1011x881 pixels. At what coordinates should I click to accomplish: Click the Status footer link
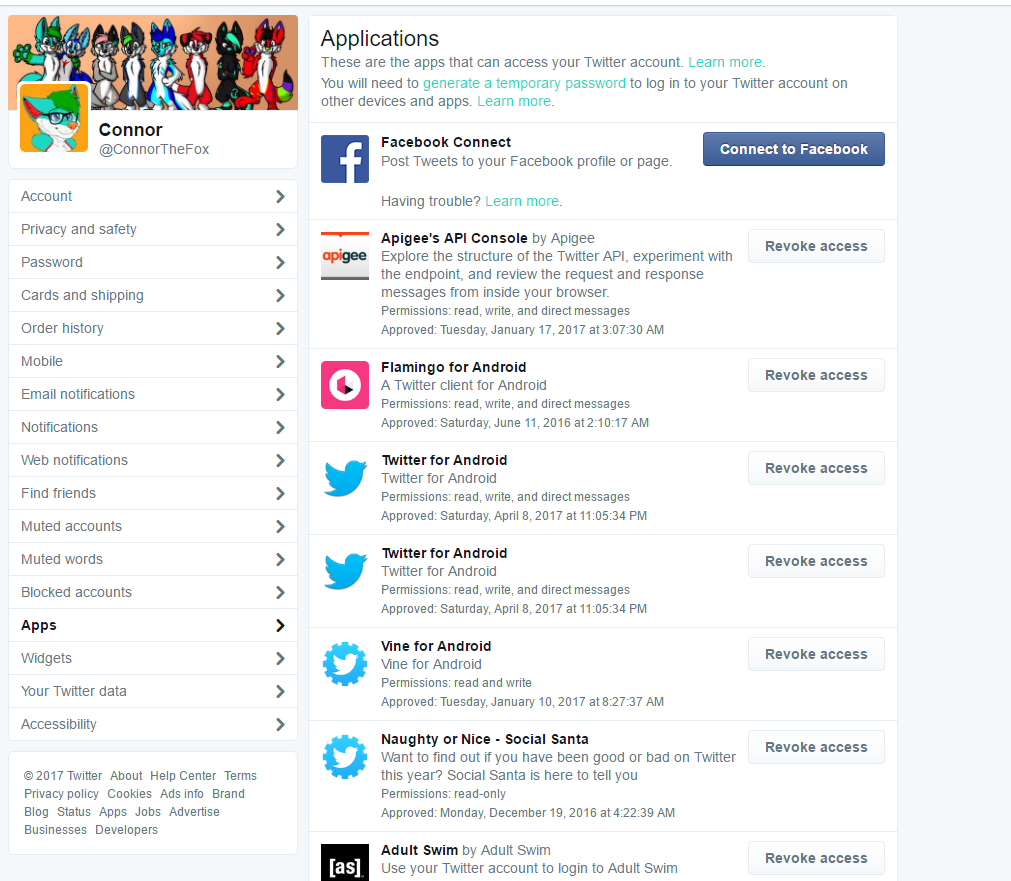[74, 811]
